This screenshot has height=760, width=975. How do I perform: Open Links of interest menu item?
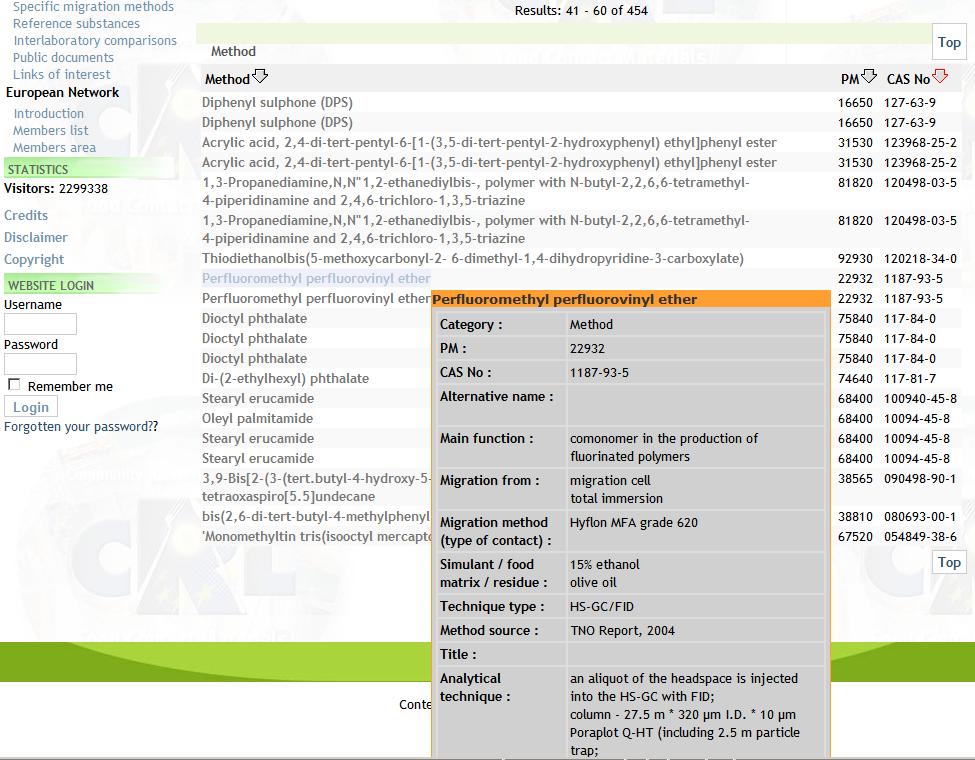pos(62,74)
